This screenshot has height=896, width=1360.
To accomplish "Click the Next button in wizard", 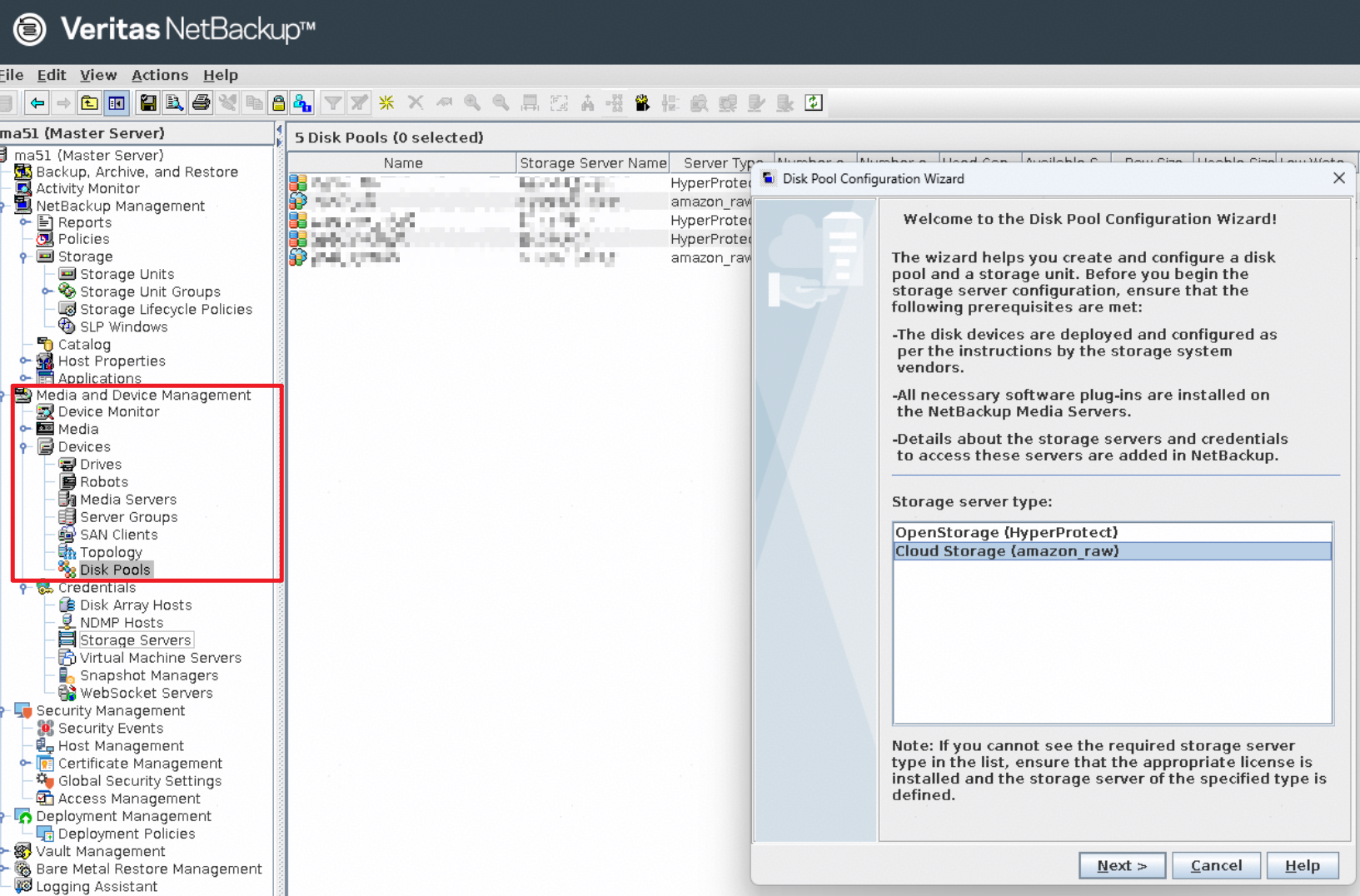I will (1121, 865).
